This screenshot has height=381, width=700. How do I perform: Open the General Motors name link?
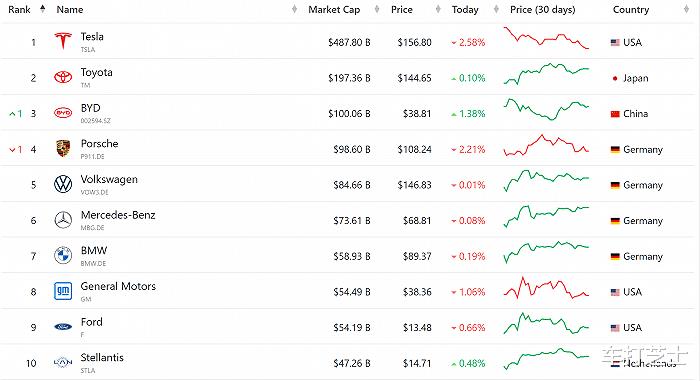pos(118,286)
